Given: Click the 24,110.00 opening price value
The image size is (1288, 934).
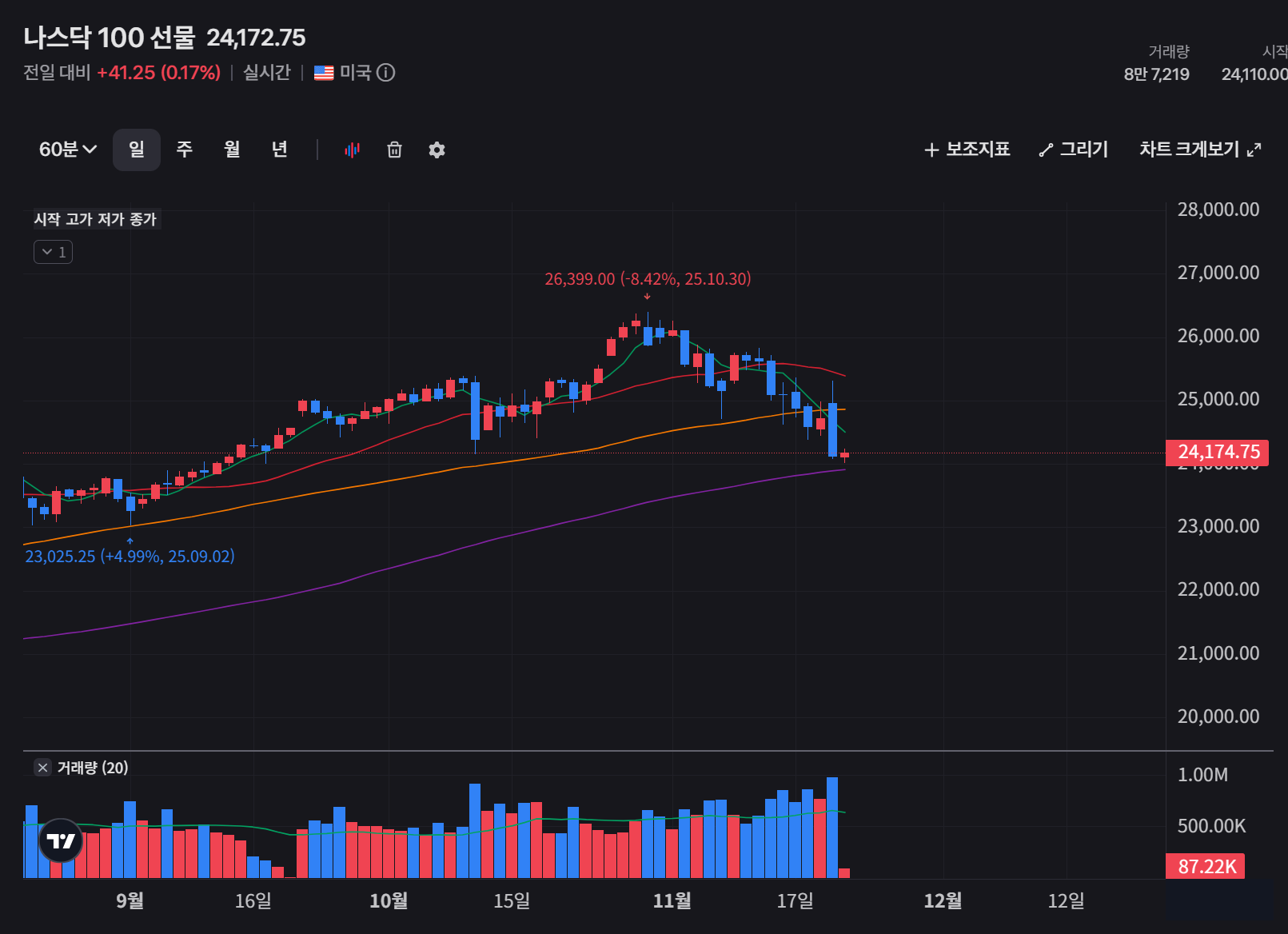Looking at the screenshot, I should pyautogui.click(x=1254, y=74).
